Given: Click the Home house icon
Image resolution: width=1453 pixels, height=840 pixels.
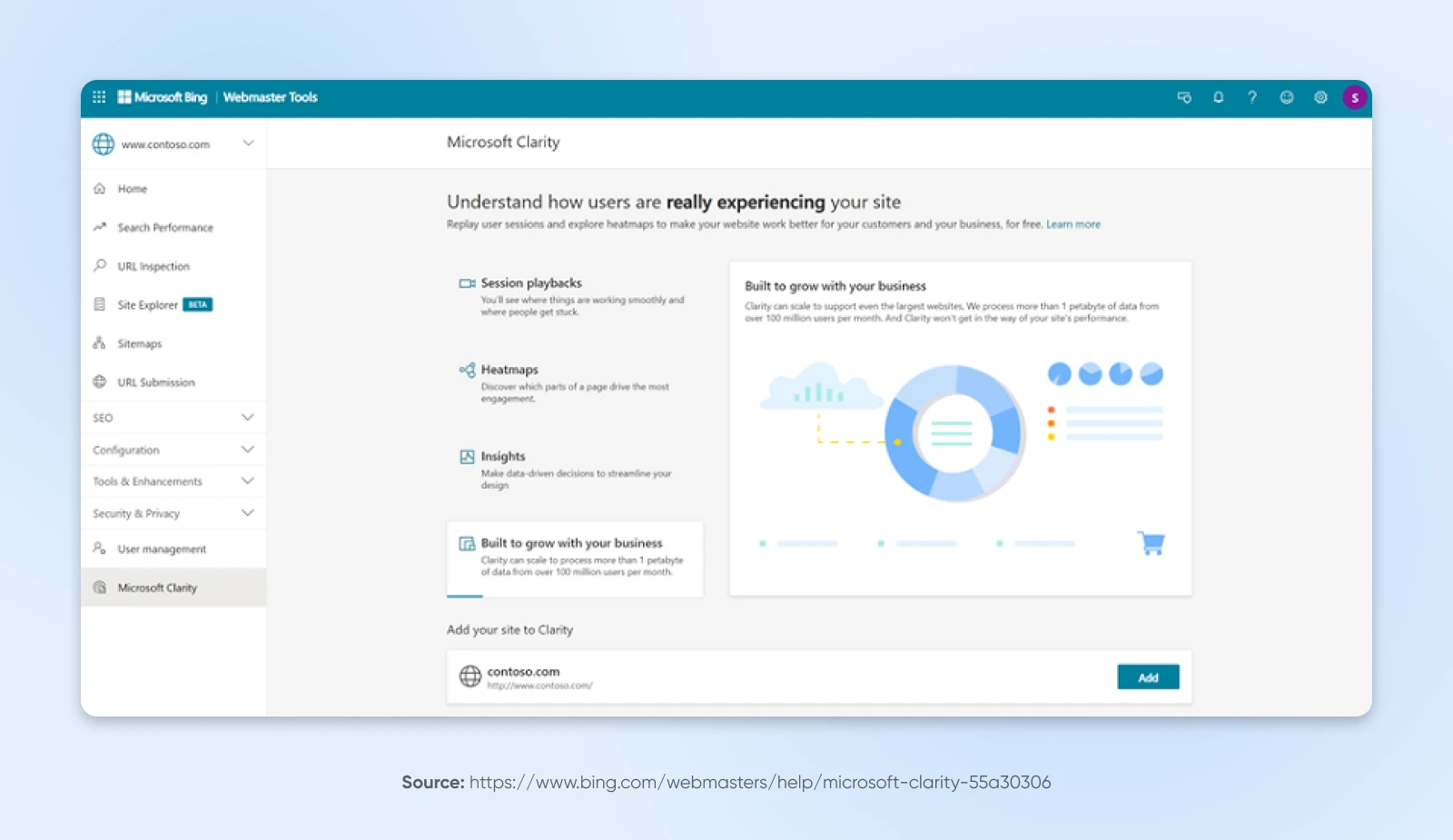Looking at the screenshot, I should 100,189.
